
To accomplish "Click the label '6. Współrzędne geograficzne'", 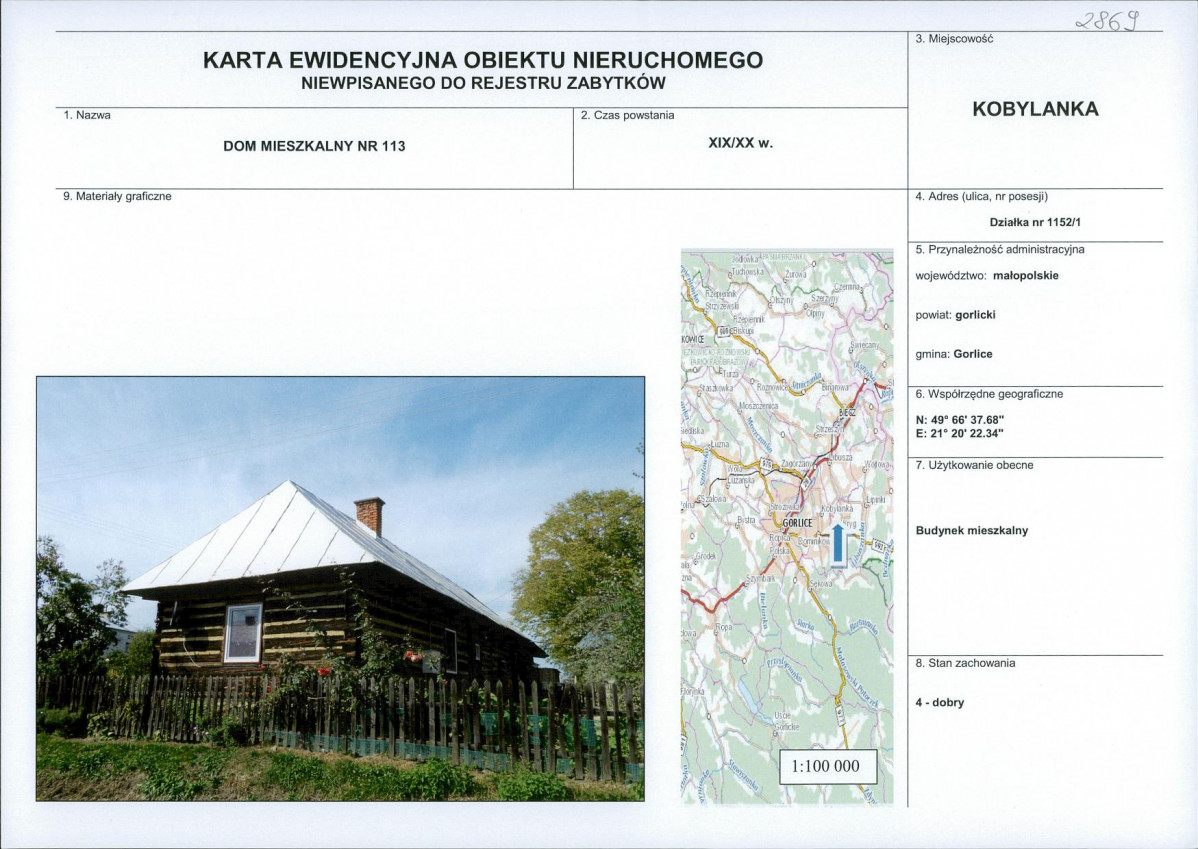I will coord(989,394).
